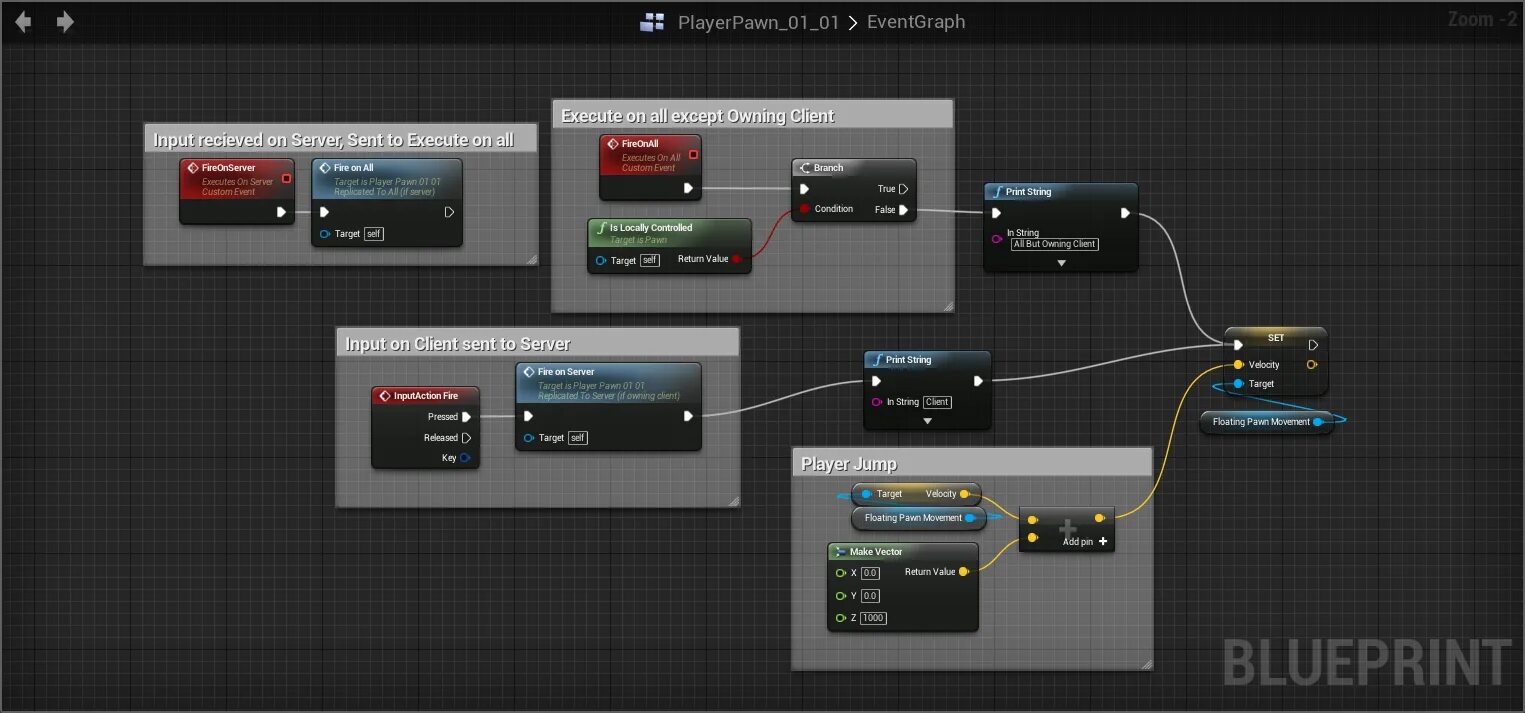The image size is (1525, 713).
Task: Edit the 'Client' In String field
Action: tap(937, 402)
